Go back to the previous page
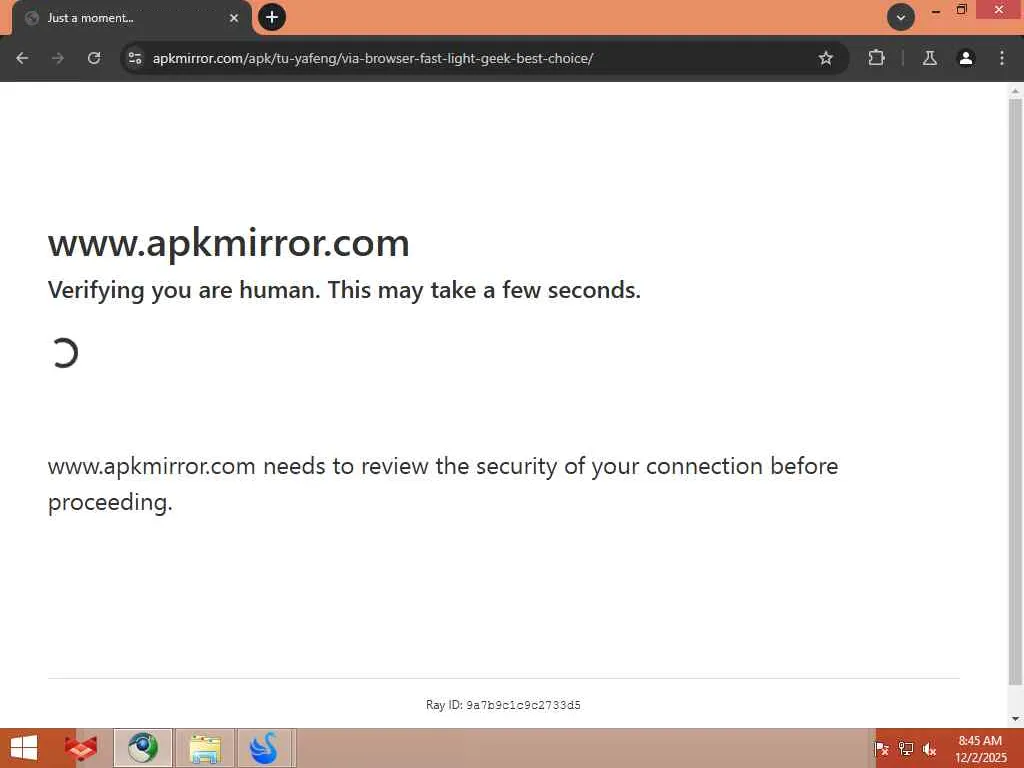This screenshot has height=768, width=1024. pos(22,58)
